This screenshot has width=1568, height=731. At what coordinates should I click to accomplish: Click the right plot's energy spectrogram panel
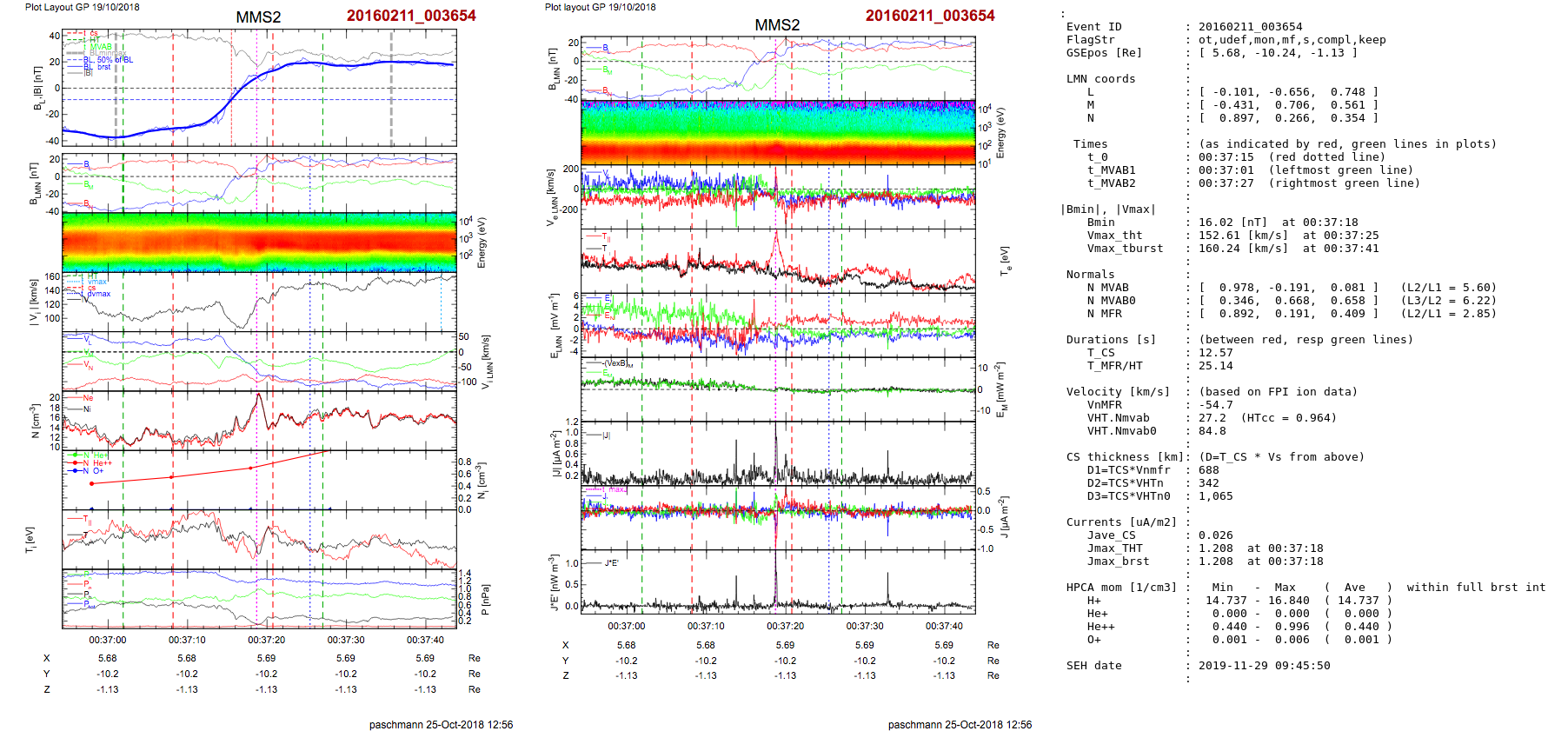click(778, 133)
